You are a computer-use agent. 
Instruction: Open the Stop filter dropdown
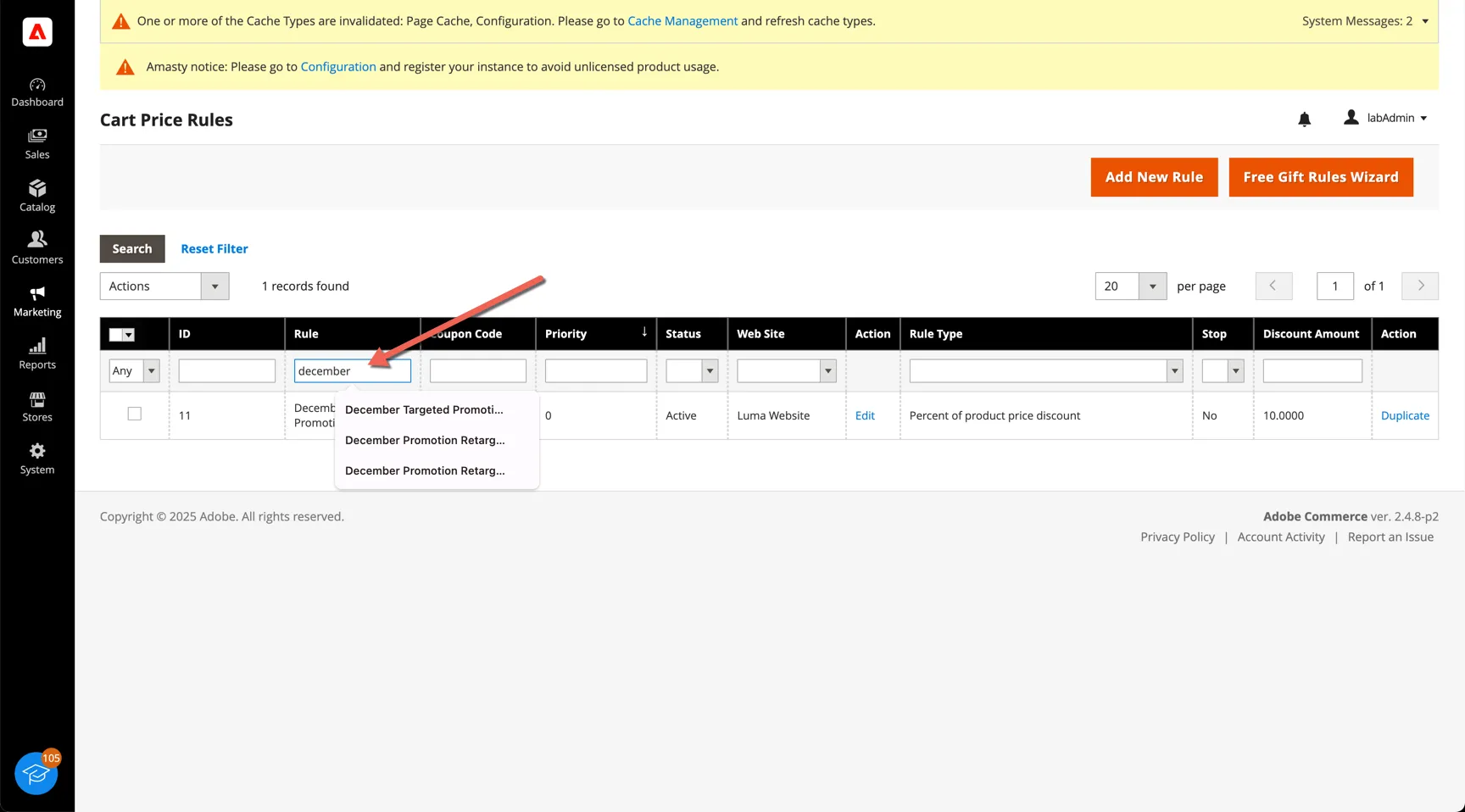pos(1223,370)
